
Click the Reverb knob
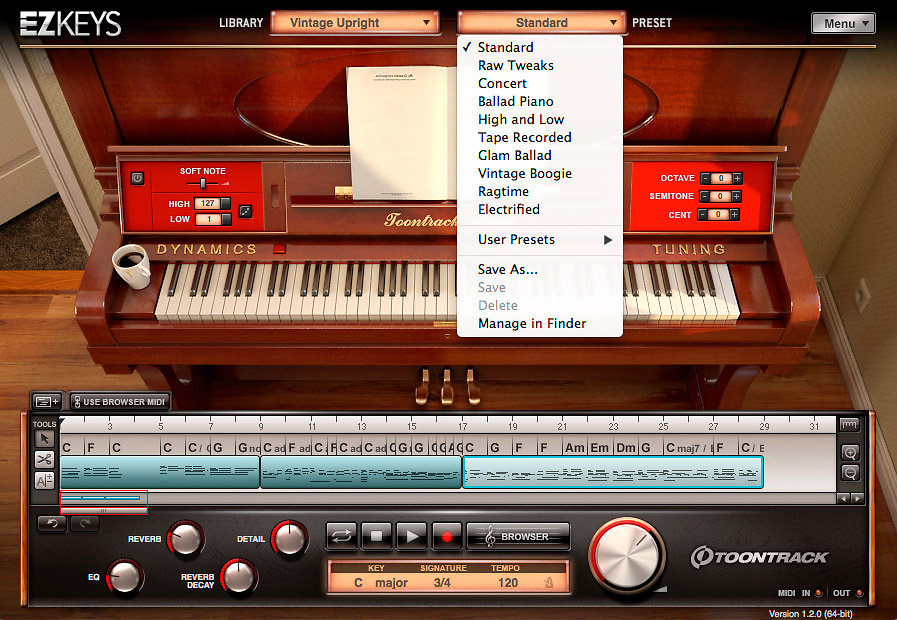185,539
